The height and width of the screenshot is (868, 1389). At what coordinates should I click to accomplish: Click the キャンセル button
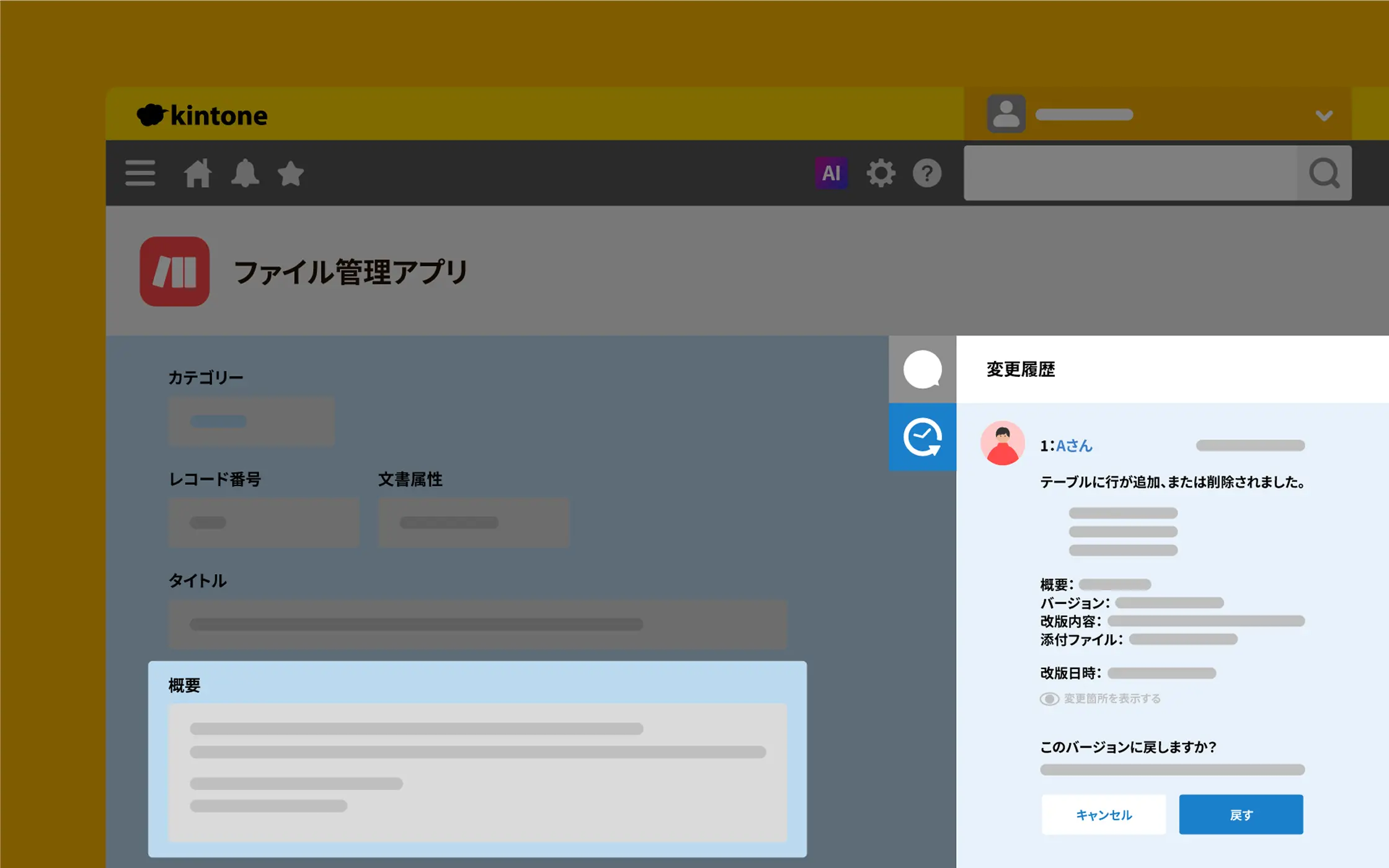pyautogui.click(x=1104, y=815)
